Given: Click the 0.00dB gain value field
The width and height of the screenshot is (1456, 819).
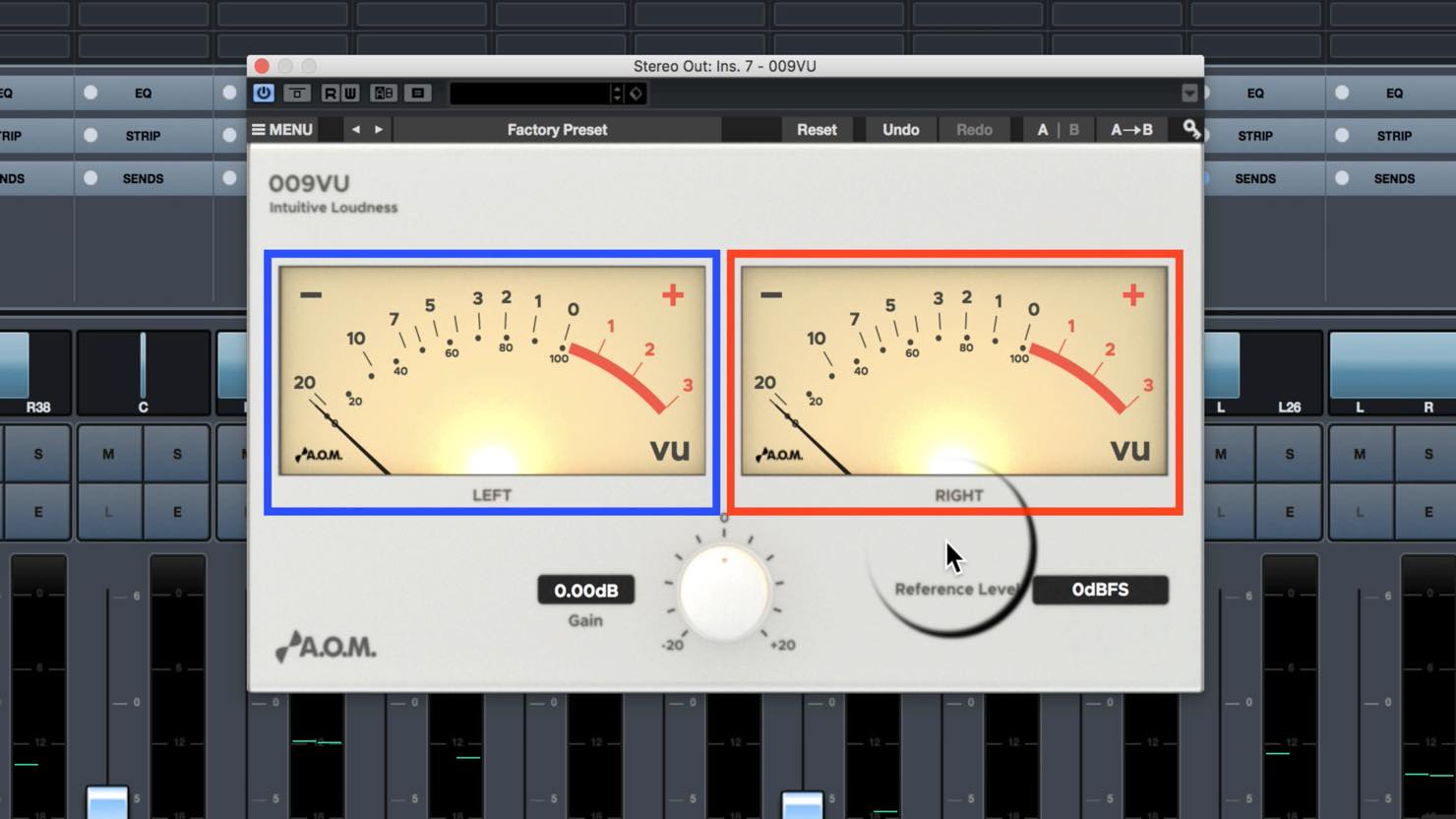Looking at the screenshot, I should click(x=585, y=590).
